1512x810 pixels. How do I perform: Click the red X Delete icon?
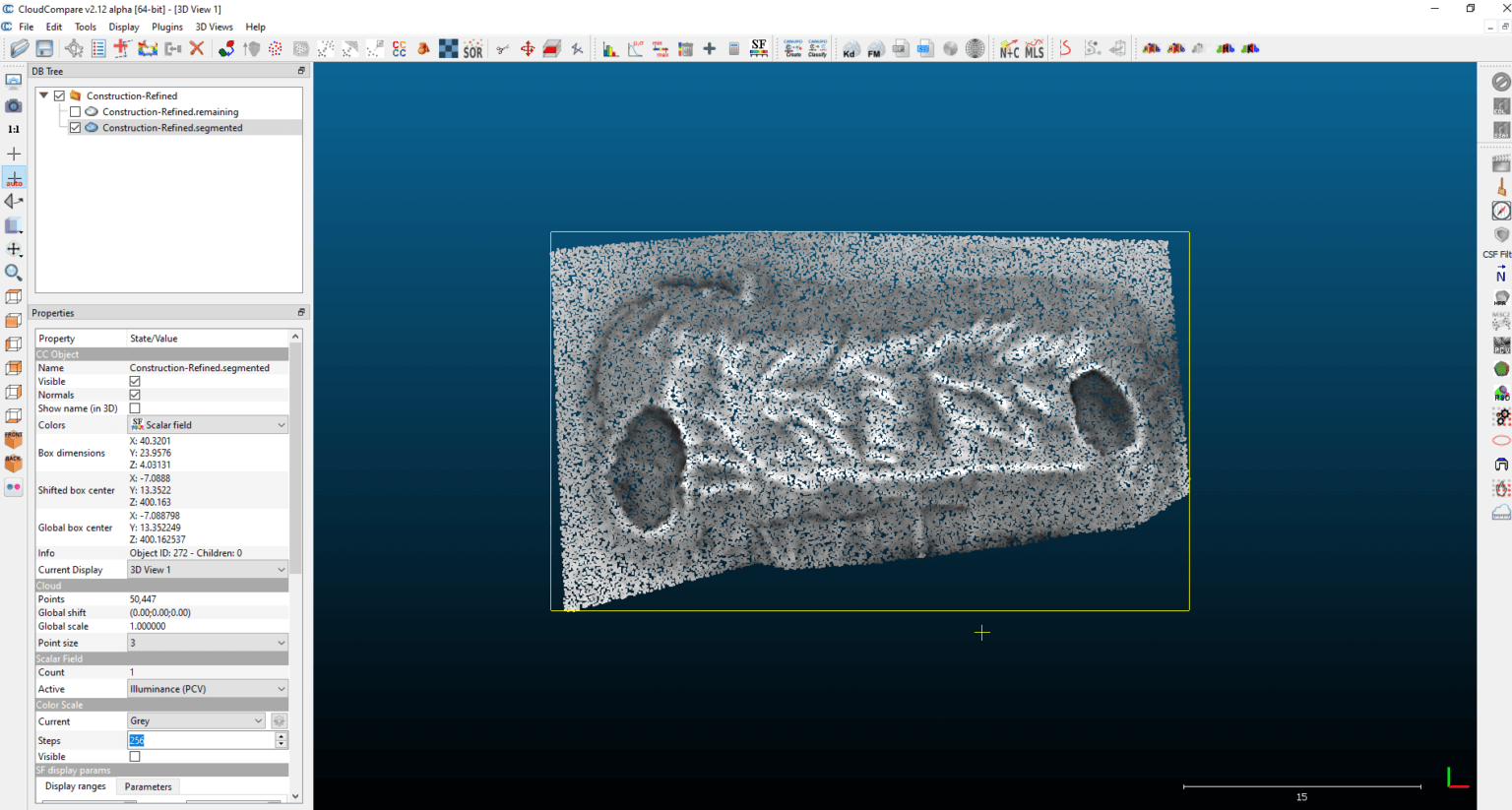(197, 48)
